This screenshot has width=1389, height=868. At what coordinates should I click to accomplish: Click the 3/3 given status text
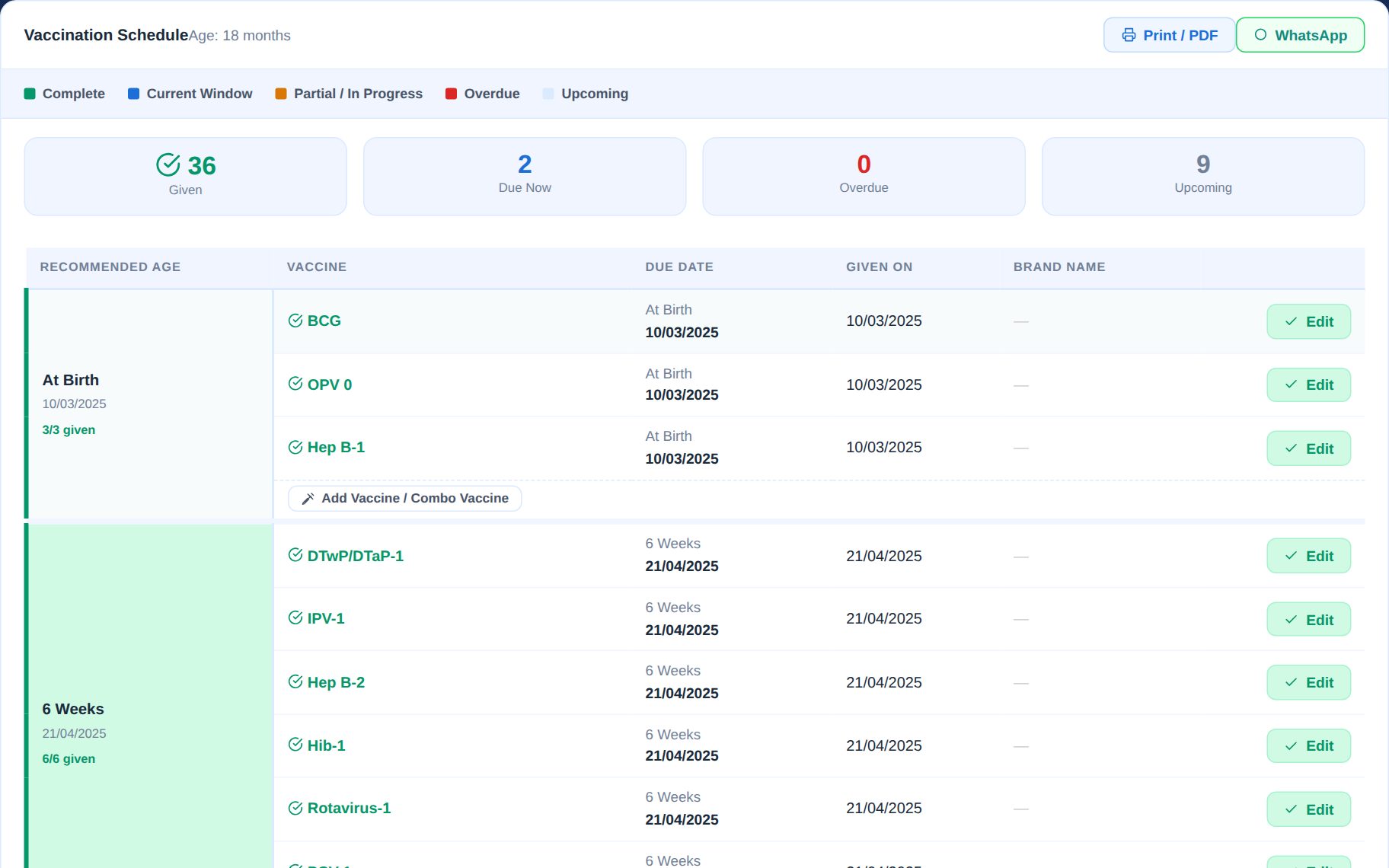pyautogui.click(x=69, y=430)
